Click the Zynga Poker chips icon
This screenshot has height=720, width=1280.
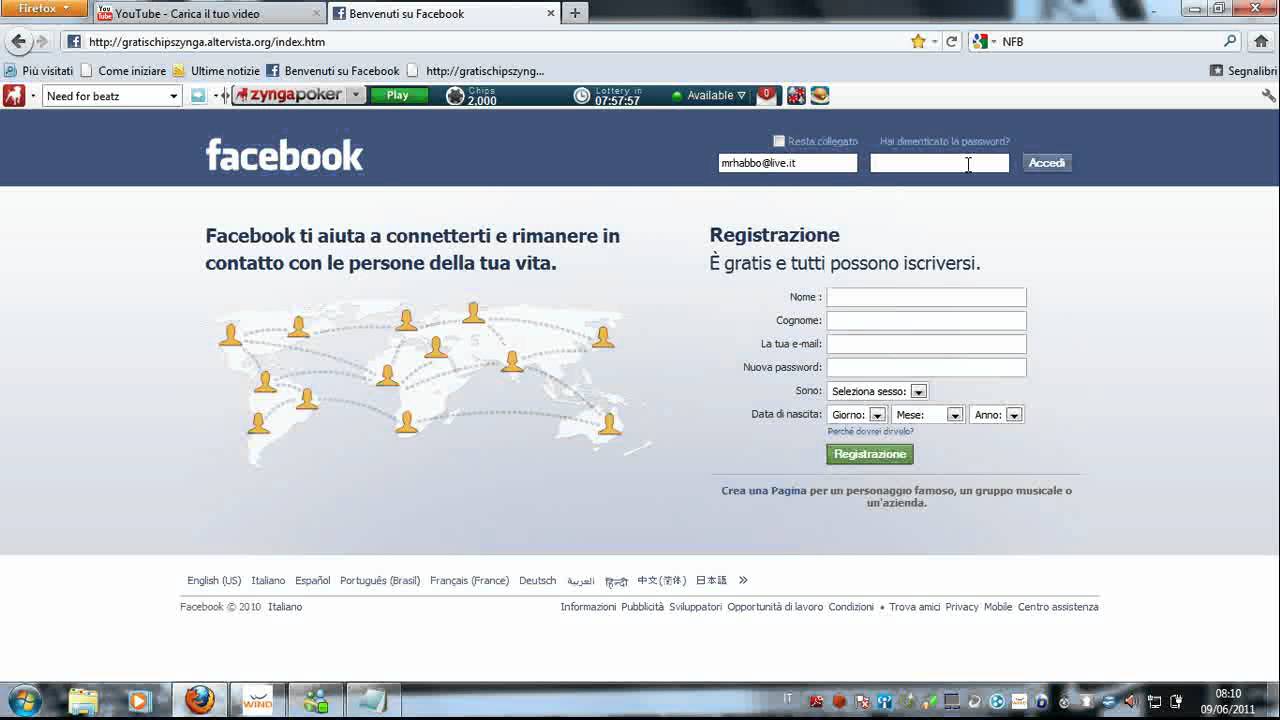tap(455, 96)
